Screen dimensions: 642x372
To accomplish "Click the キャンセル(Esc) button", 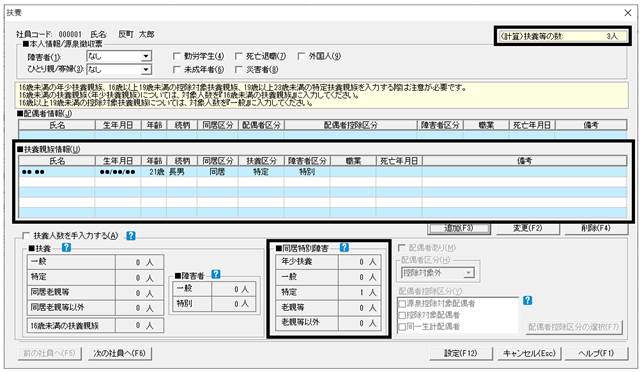I will pos(529,353).
